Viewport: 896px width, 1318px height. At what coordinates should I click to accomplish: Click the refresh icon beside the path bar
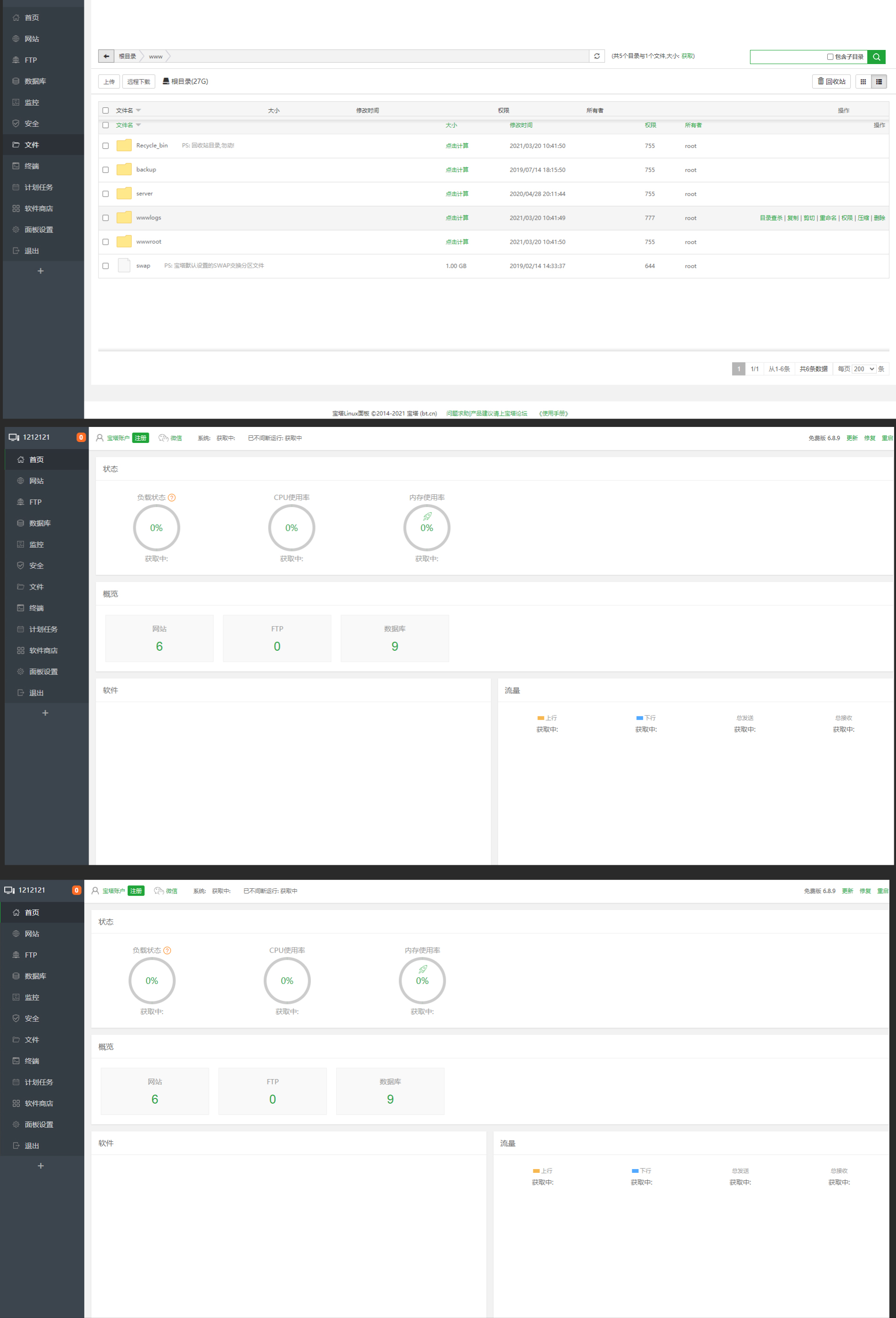596,56
